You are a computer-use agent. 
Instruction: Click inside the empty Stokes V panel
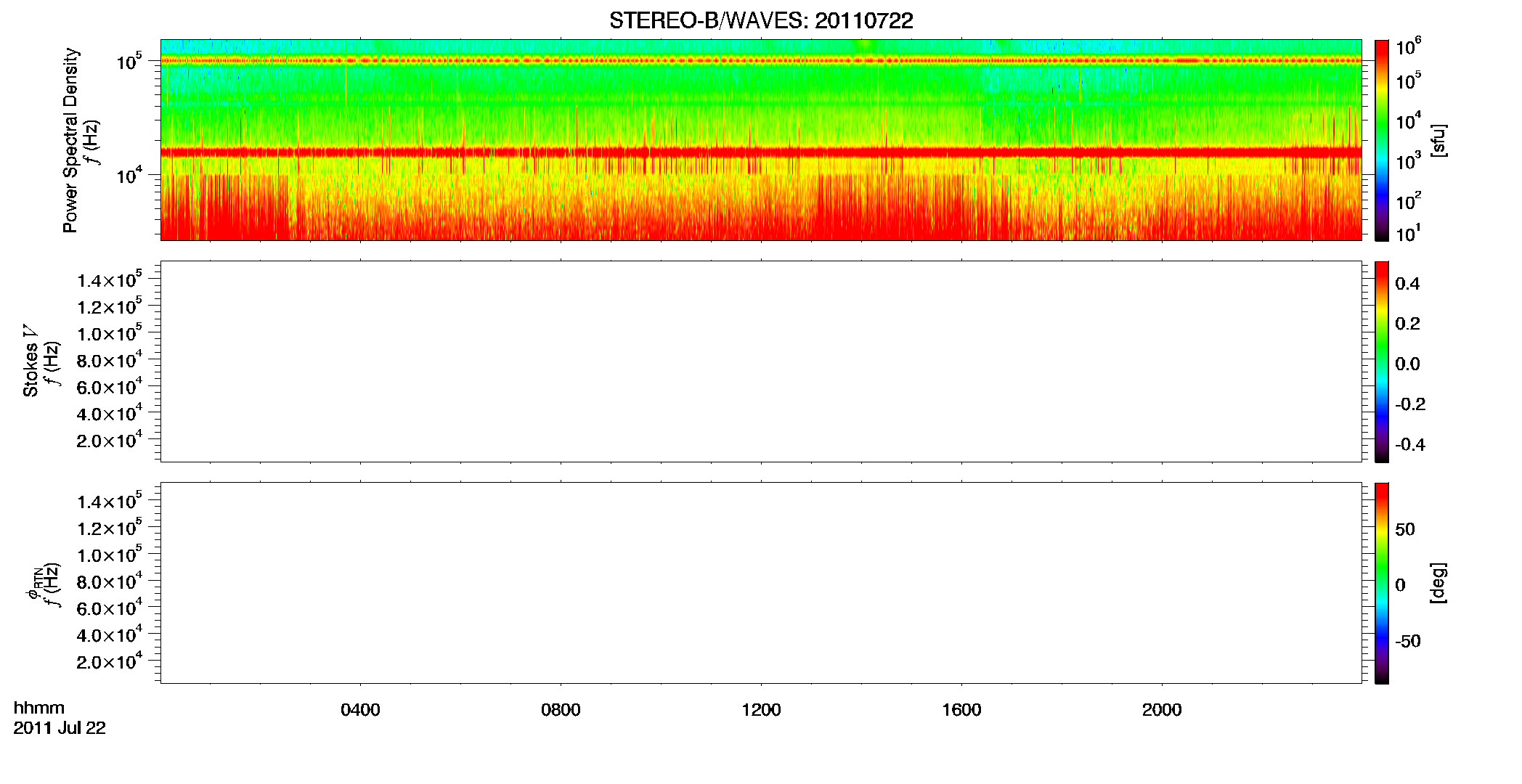coord(761,362)
